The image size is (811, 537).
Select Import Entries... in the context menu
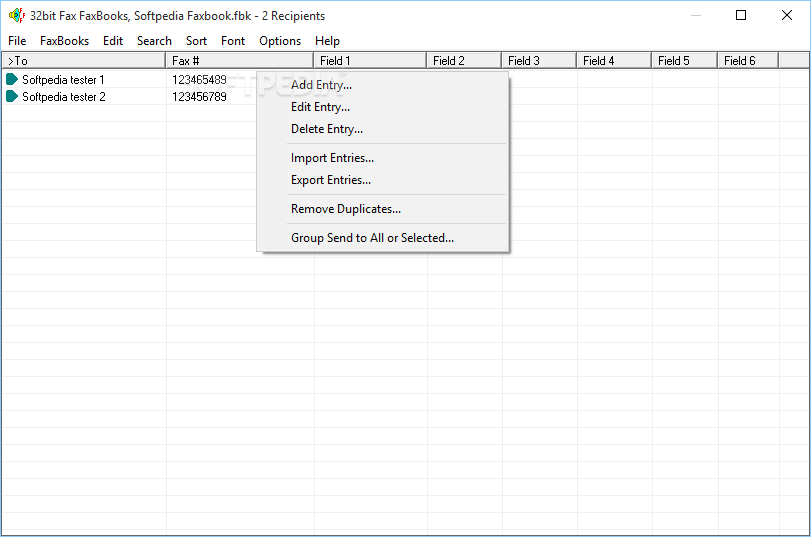point(383,158)
